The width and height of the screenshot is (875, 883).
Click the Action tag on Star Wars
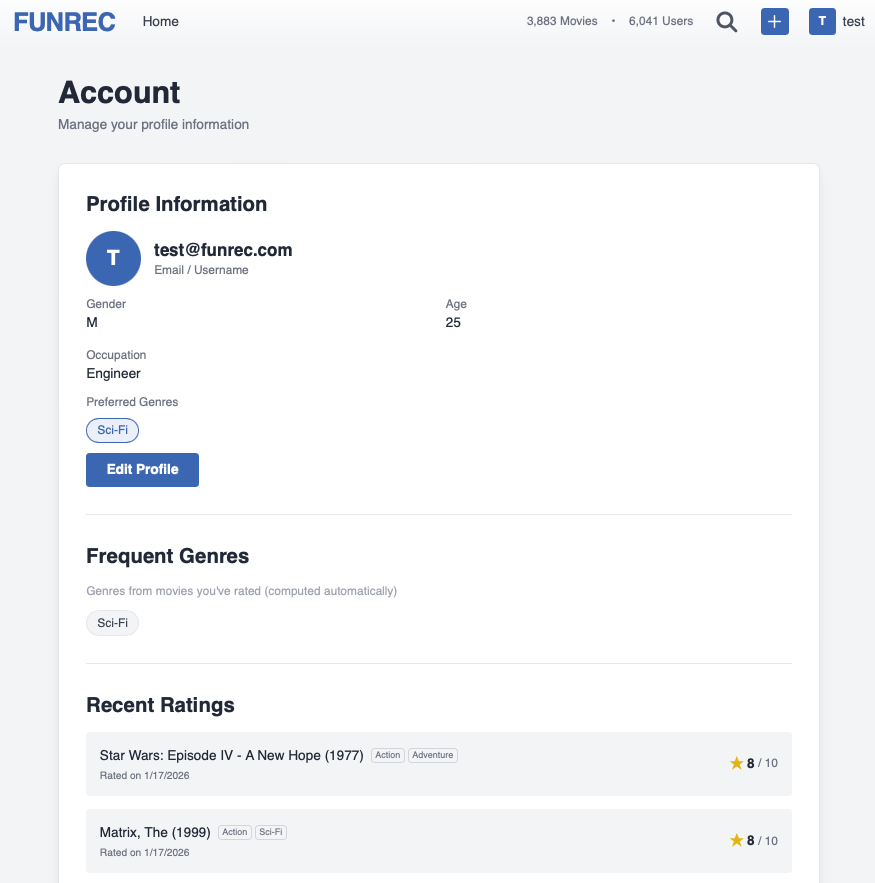[x=388, y=755]
